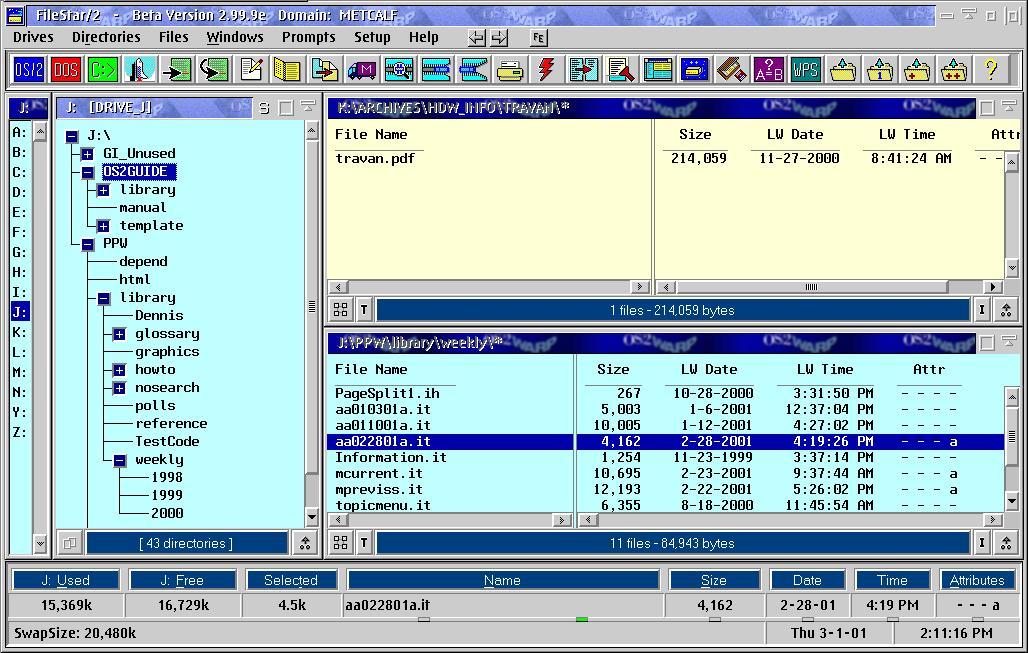Click the left arrow icon next to Help
This screenshot has height=653, width=1028.
click(x=477, y=38)
